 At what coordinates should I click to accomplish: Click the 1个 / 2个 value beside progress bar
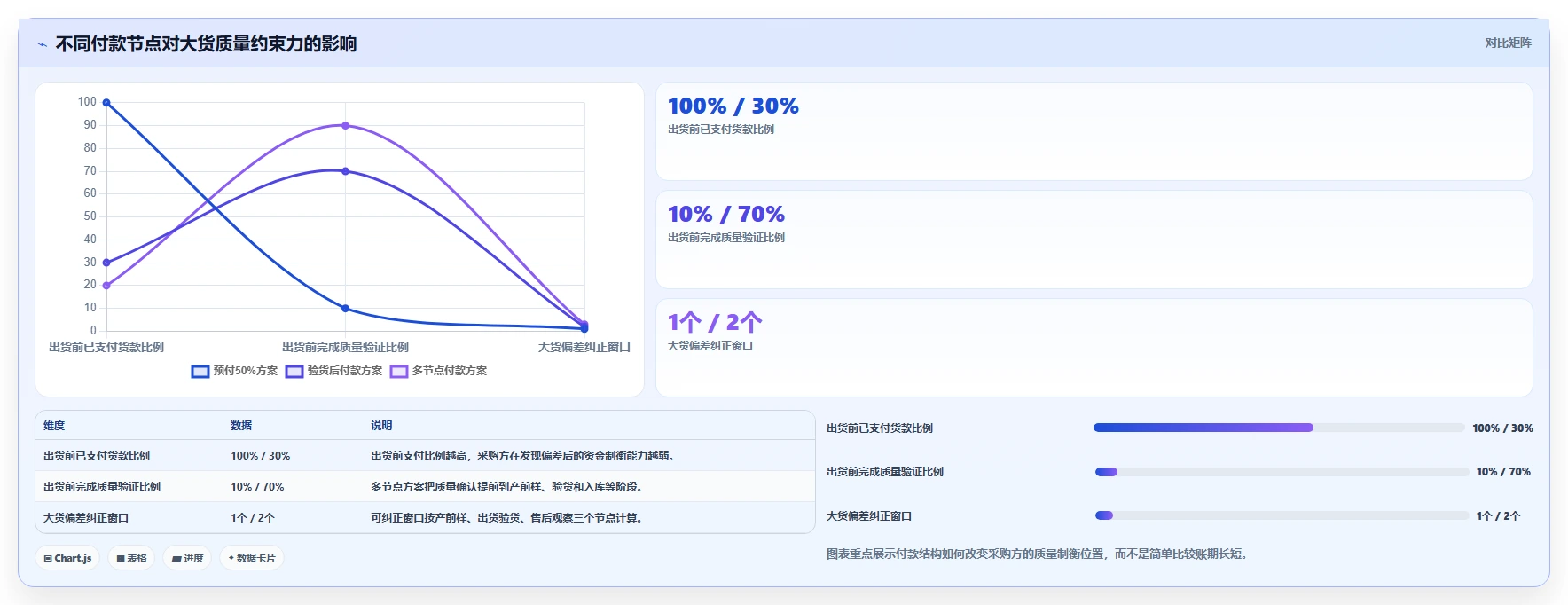[1498, 516]
